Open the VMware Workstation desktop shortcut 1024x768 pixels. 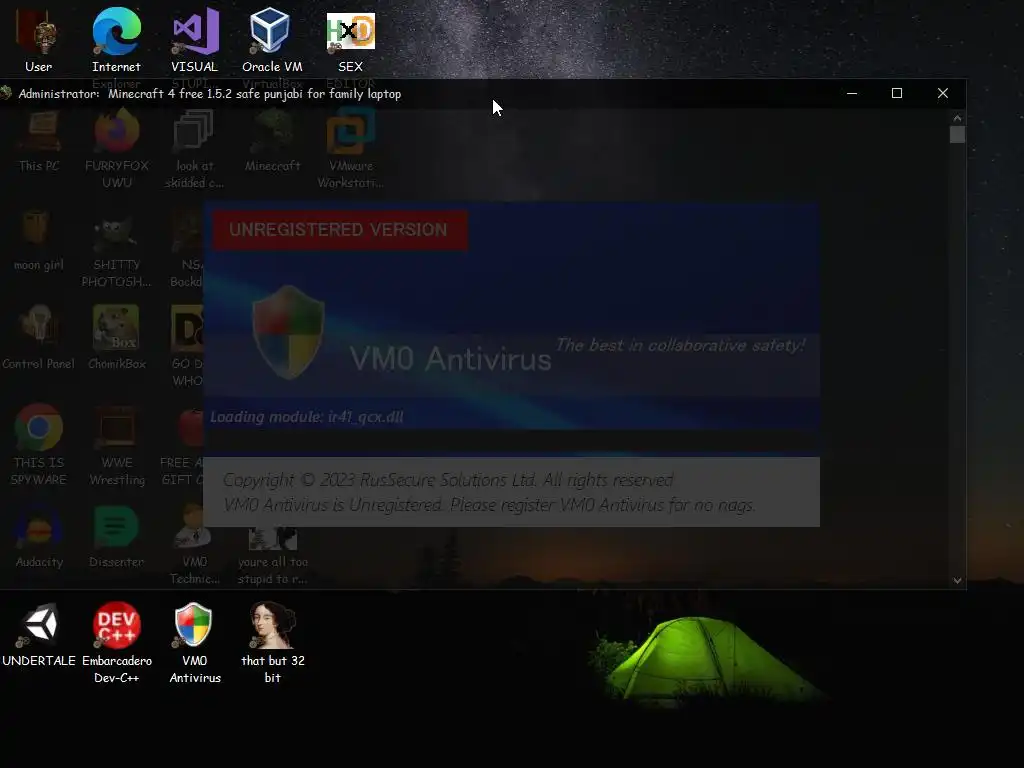[x=351, y=149]
